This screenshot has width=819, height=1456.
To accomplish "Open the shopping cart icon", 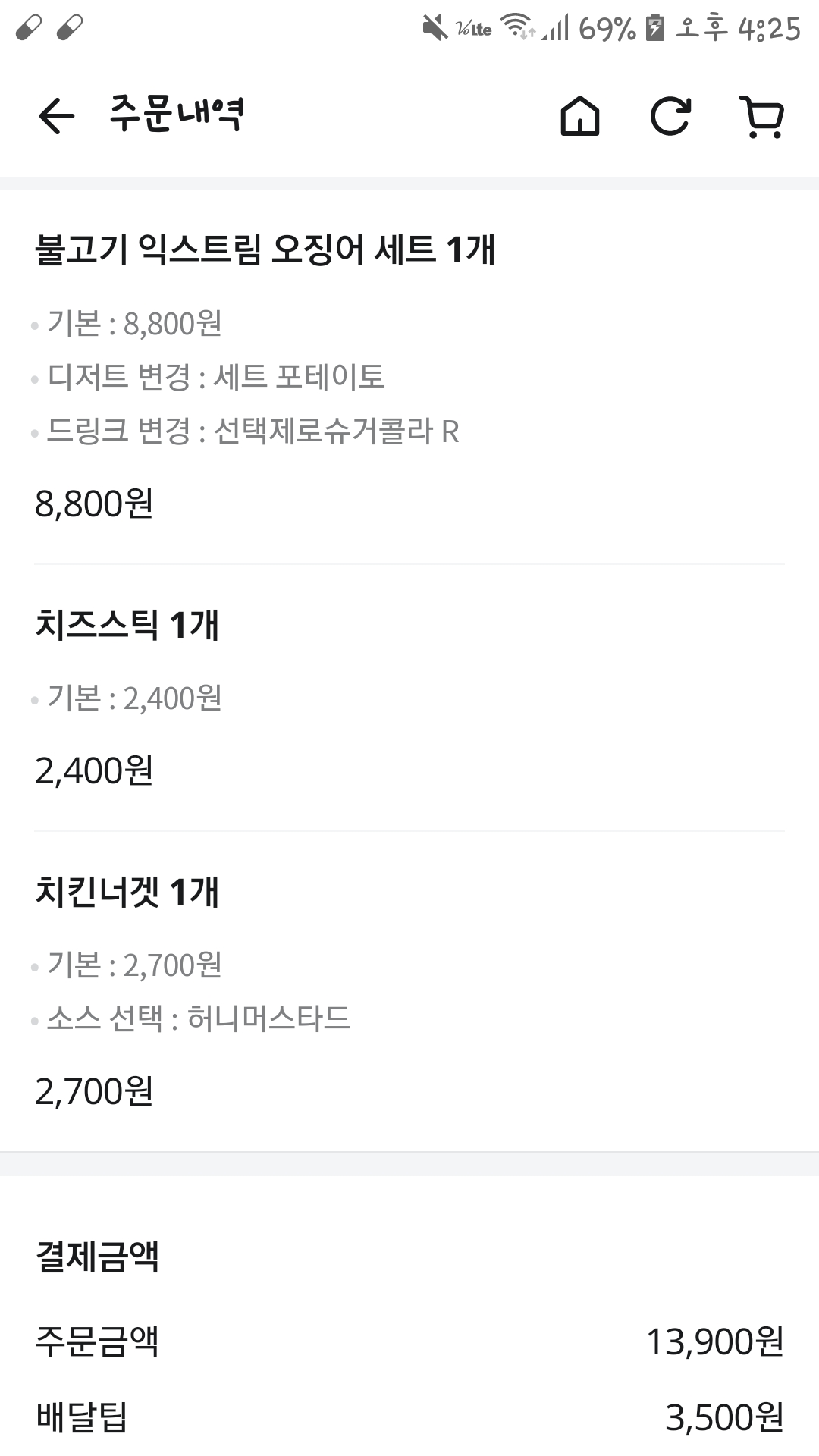I will (x=762, y=117).
